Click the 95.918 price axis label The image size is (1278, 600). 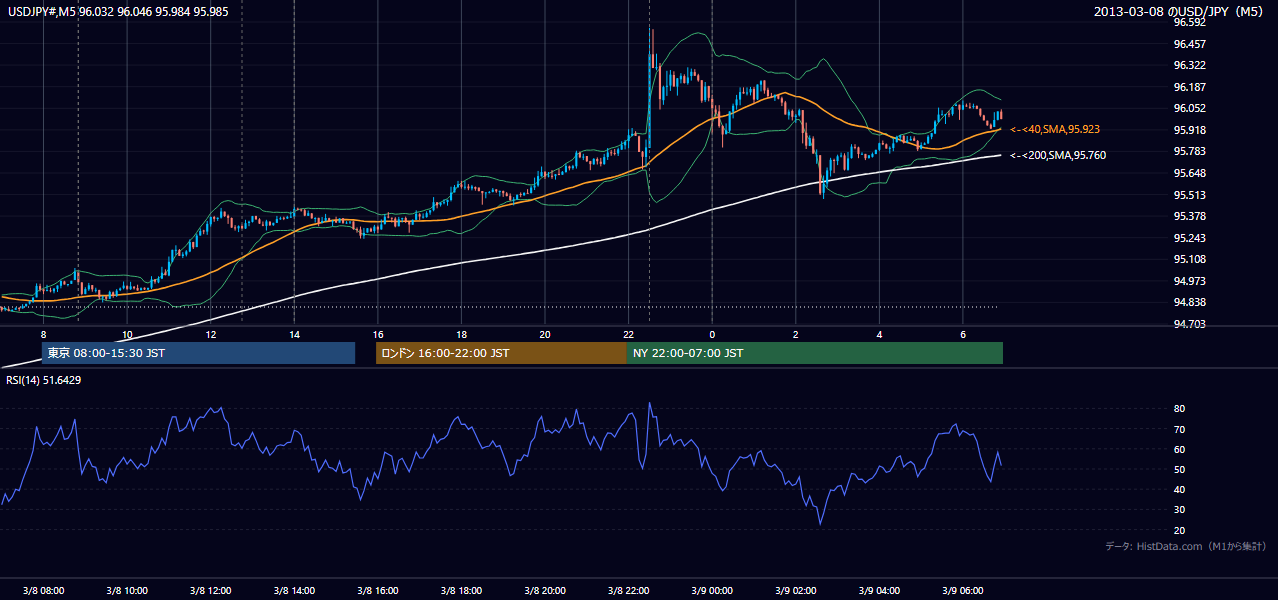click(1188, 130)
